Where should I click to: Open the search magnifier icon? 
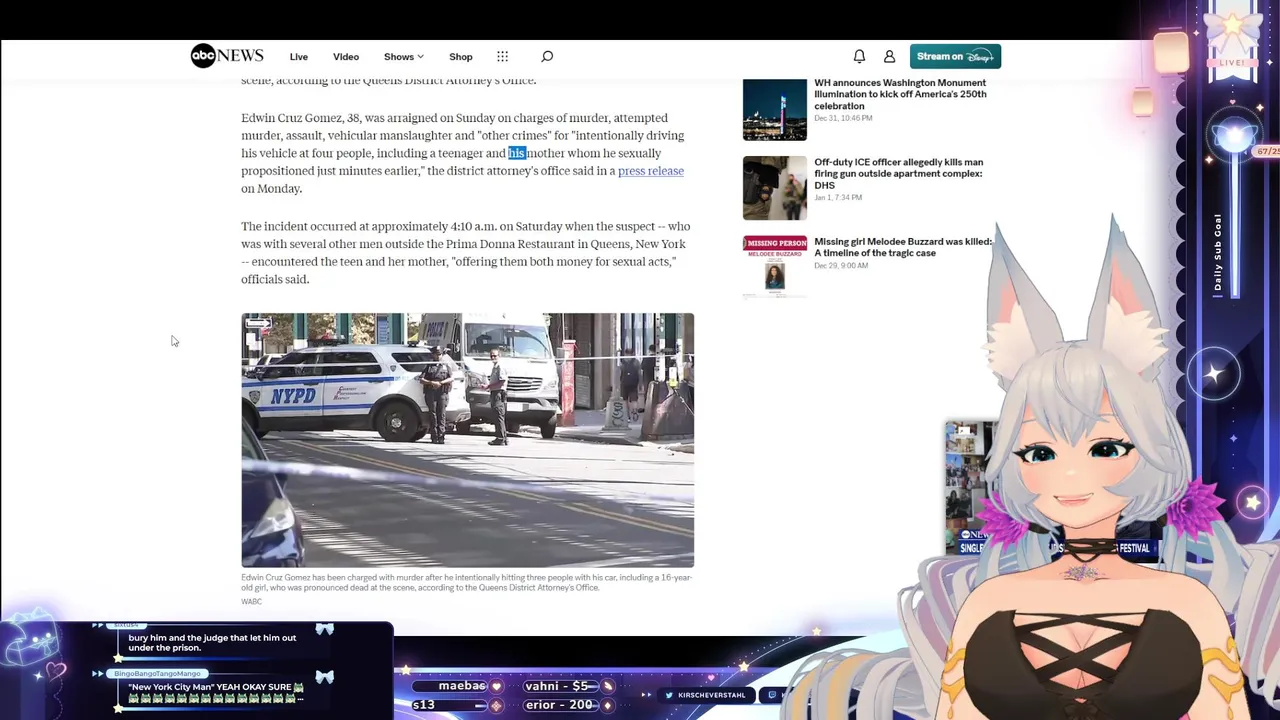[547, 57]
